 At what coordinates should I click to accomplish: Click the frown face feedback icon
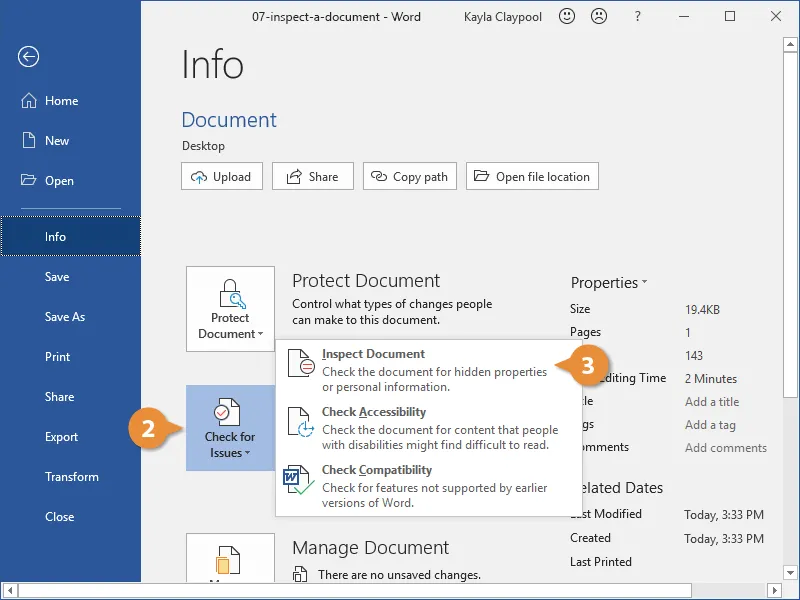pyautogui.click(x=600, y=17)
